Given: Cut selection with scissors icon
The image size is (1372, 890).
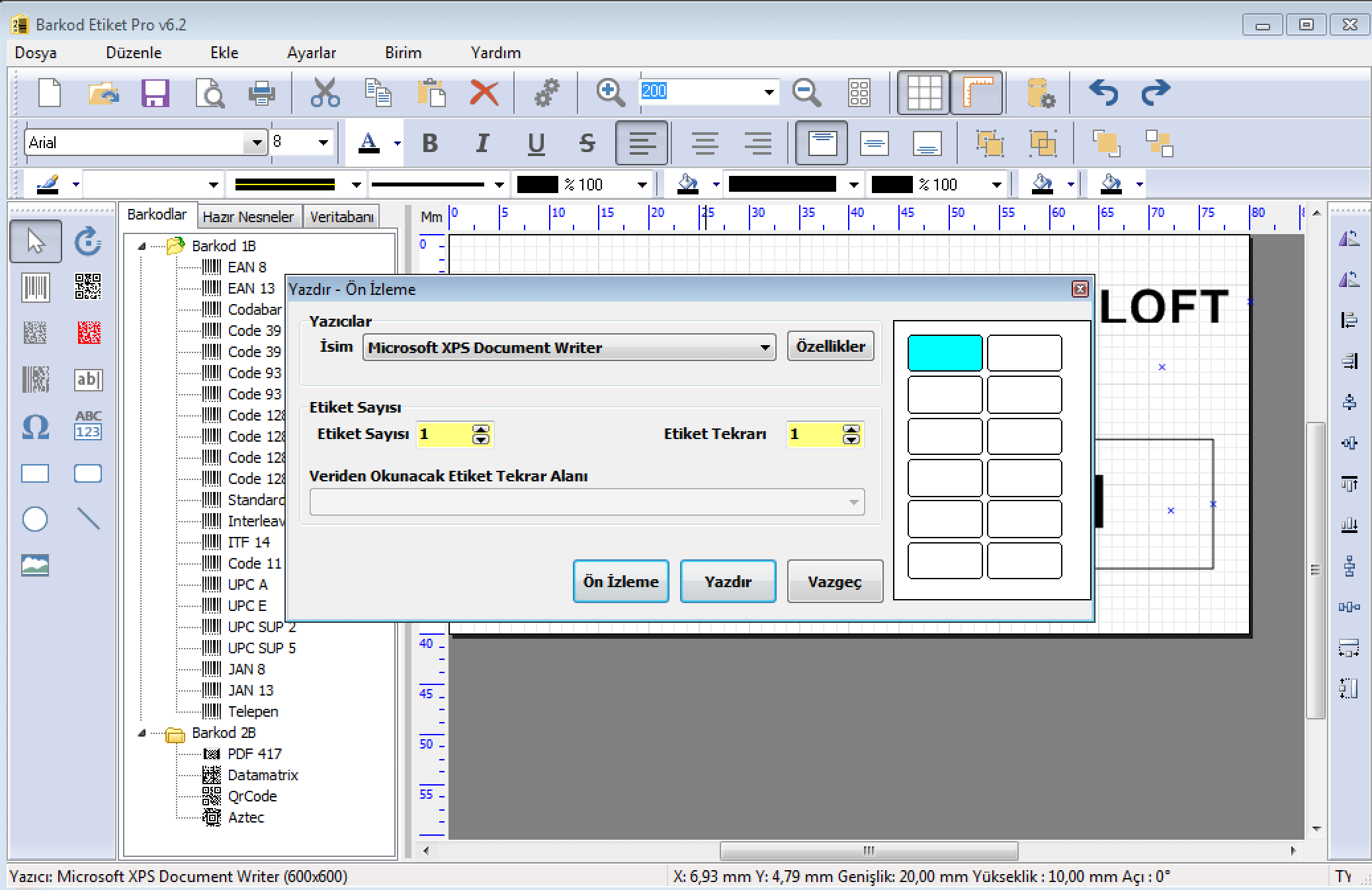Looking at the screenshot, I should (325, 93).
